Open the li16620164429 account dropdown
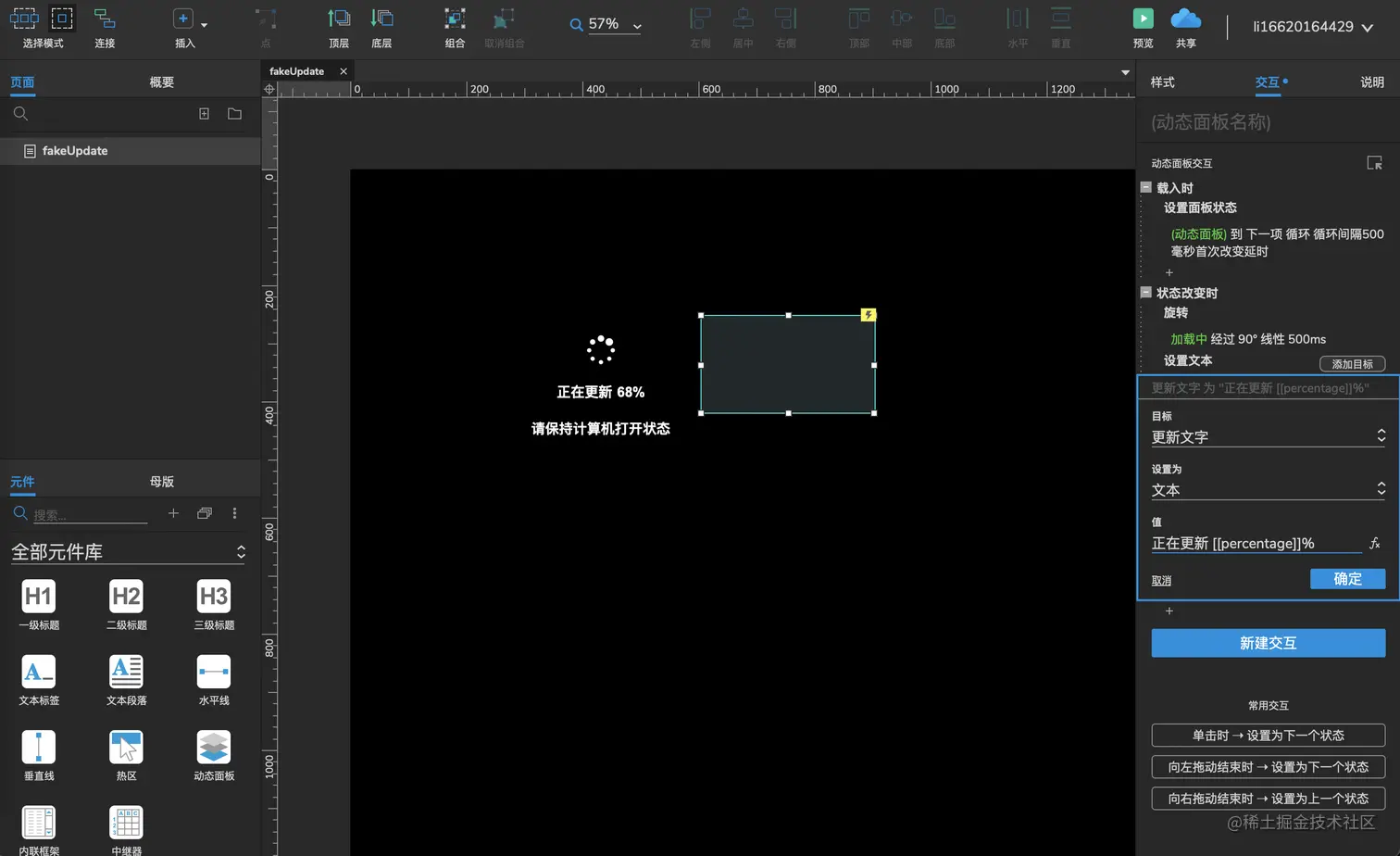Image resolution: width=1400 pixels, height=856 pixels. pos(1313,27)
